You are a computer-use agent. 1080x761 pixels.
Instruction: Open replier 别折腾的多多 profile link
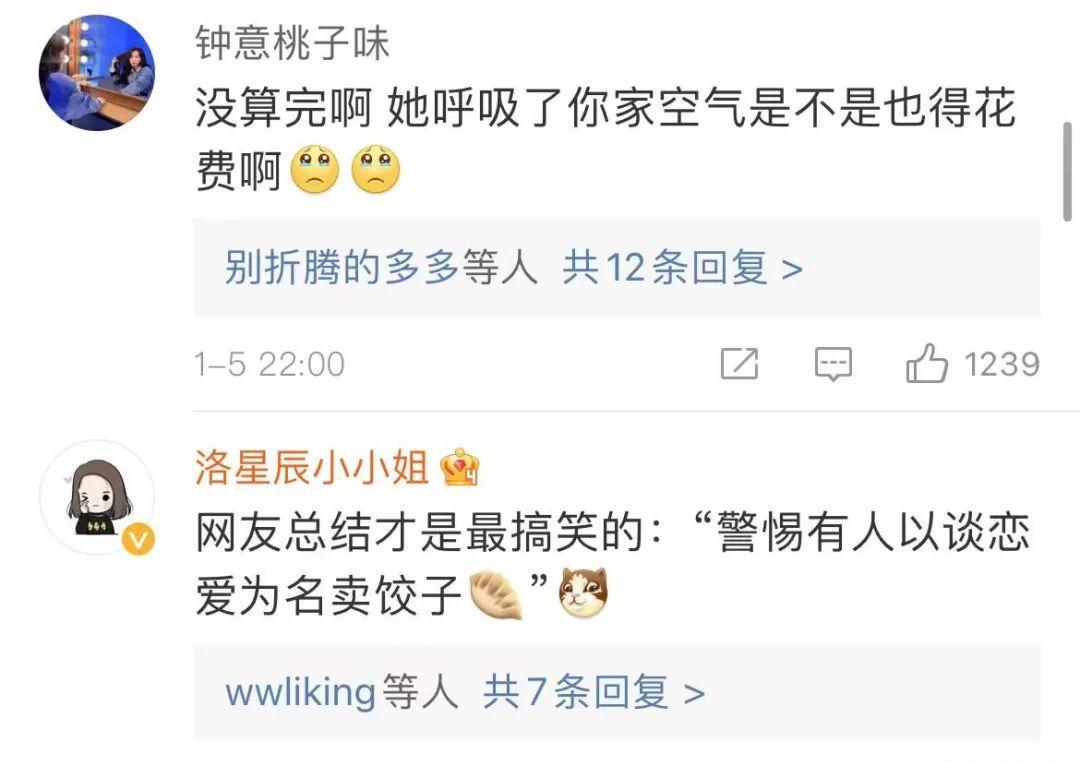click(x=342, y=267)
